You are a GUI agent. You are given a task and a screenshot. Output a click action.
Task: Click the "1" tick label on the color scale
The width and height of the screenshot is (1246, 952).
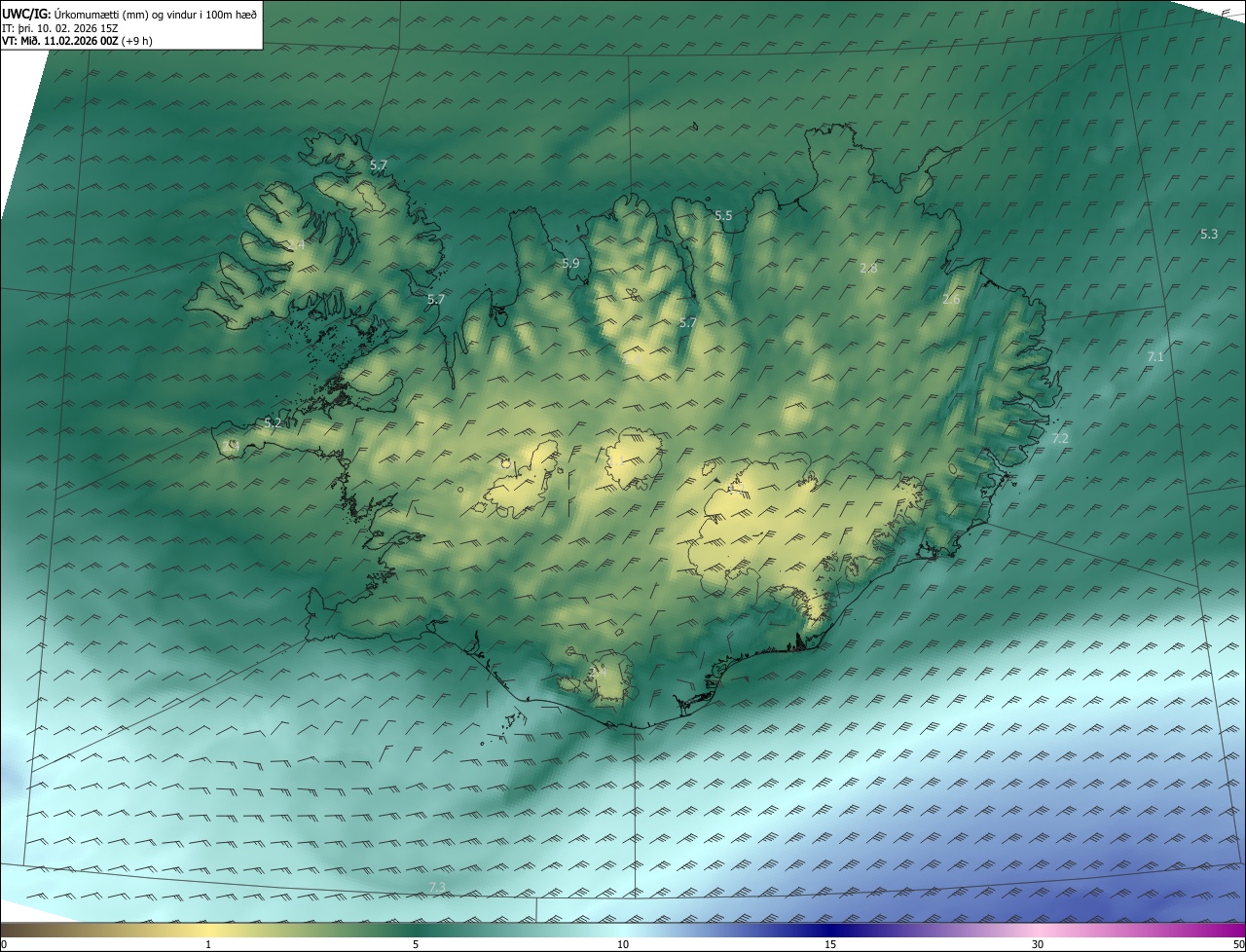click(x=208, y=944)
